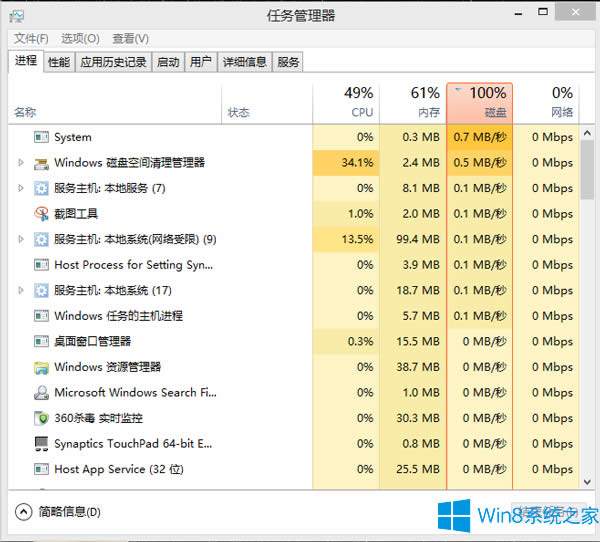Click the Windows 资源管理器 folder icon
Image resolution: width=600 pixels, height=542 pixels.
pos(41,367)
